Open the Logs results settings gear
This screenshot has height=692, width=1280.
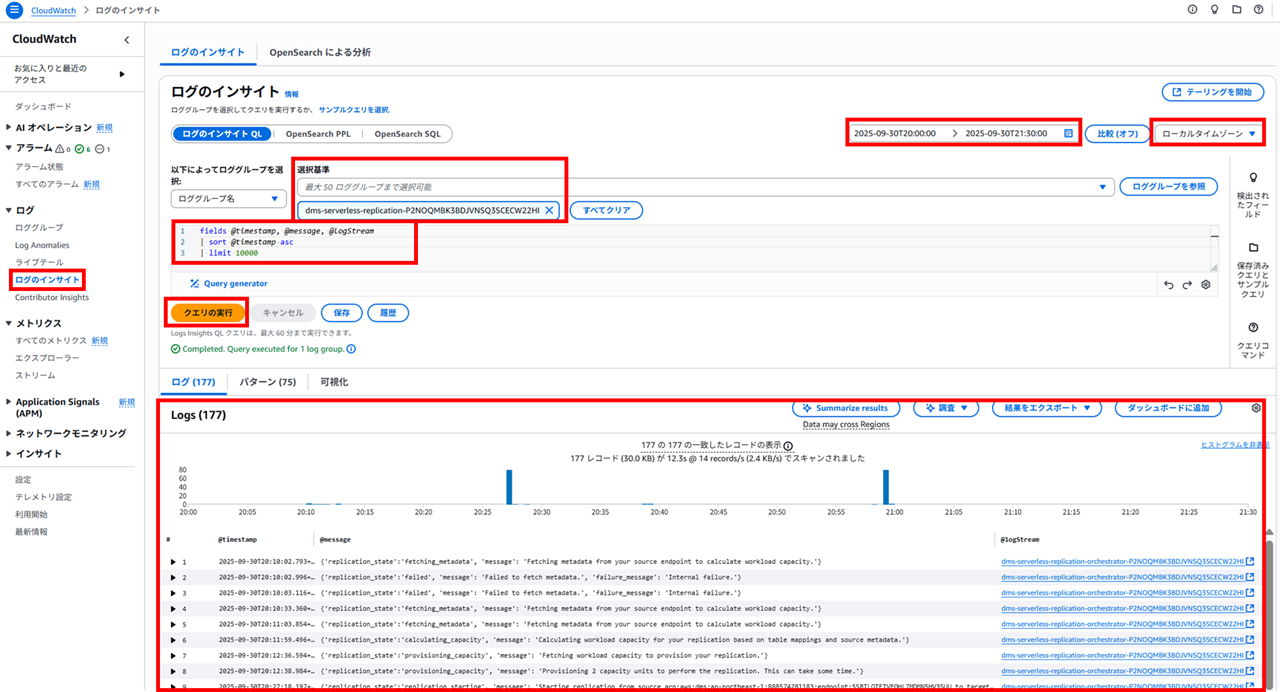pyautogui.click(x=1256, y=408)
